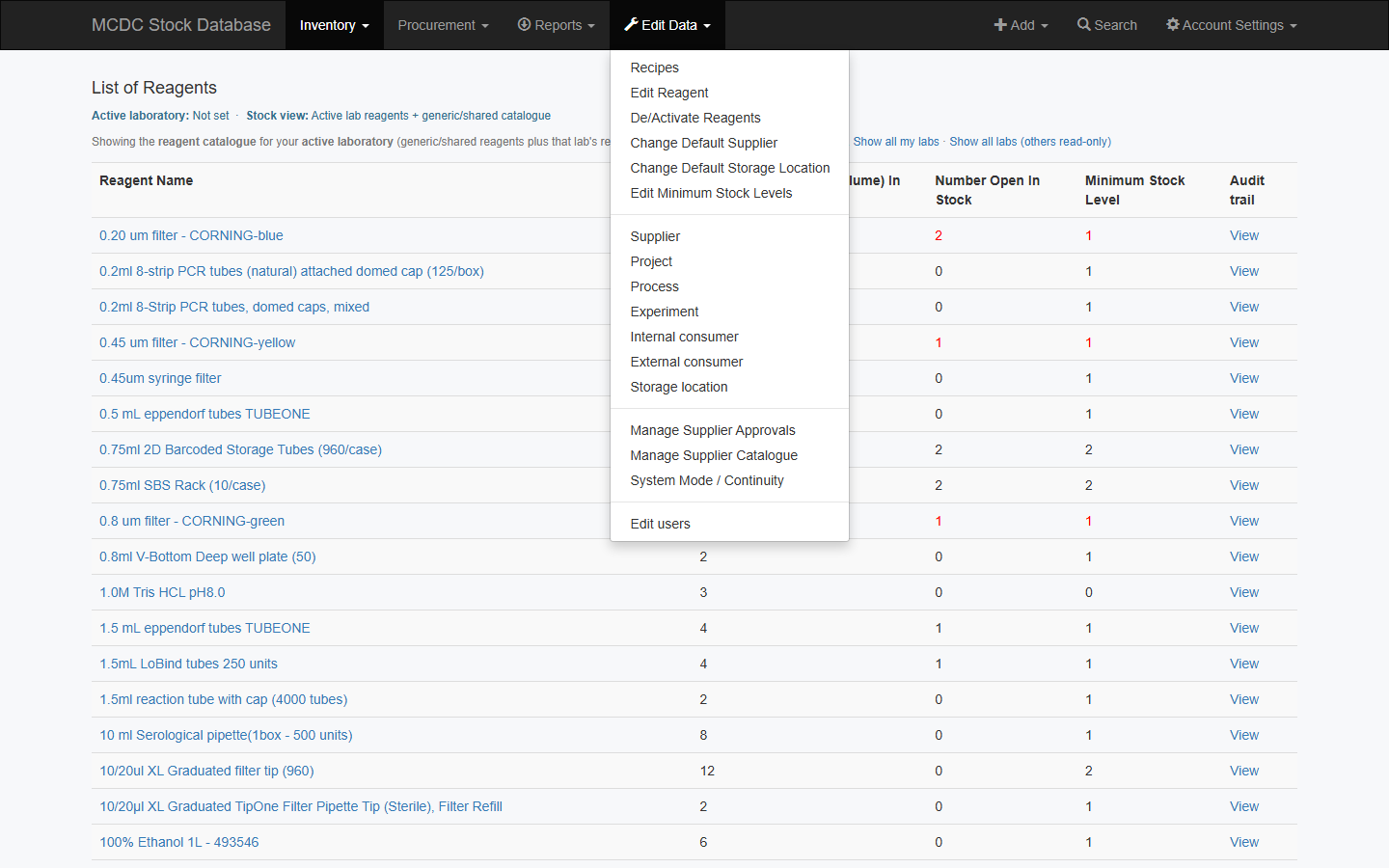1389x868 pixels.
Task: Click the Account Settings gear icon
Action: [1173, 24]
